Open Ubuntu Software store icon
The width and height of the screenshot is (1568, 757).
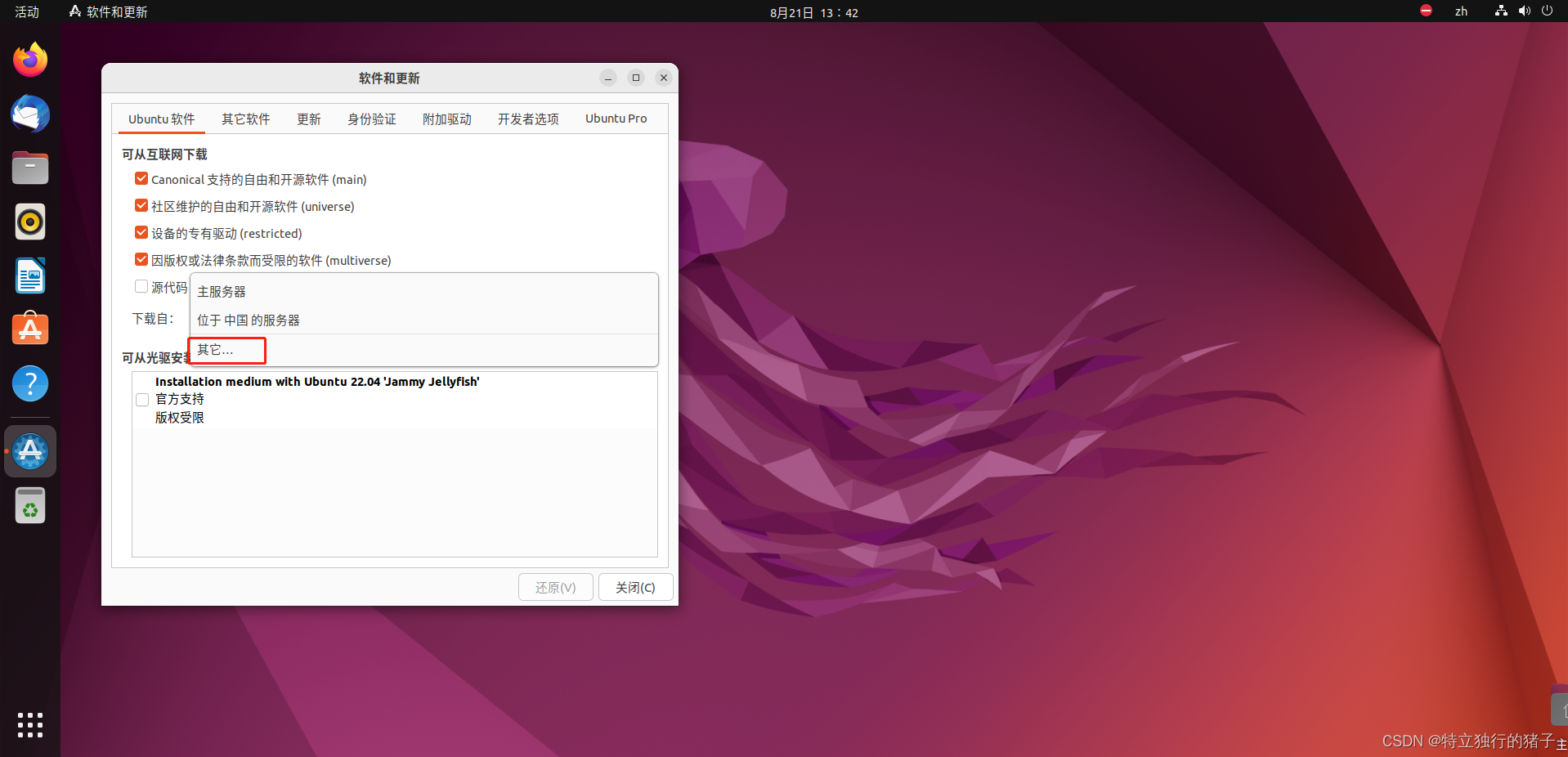(30, 329)
